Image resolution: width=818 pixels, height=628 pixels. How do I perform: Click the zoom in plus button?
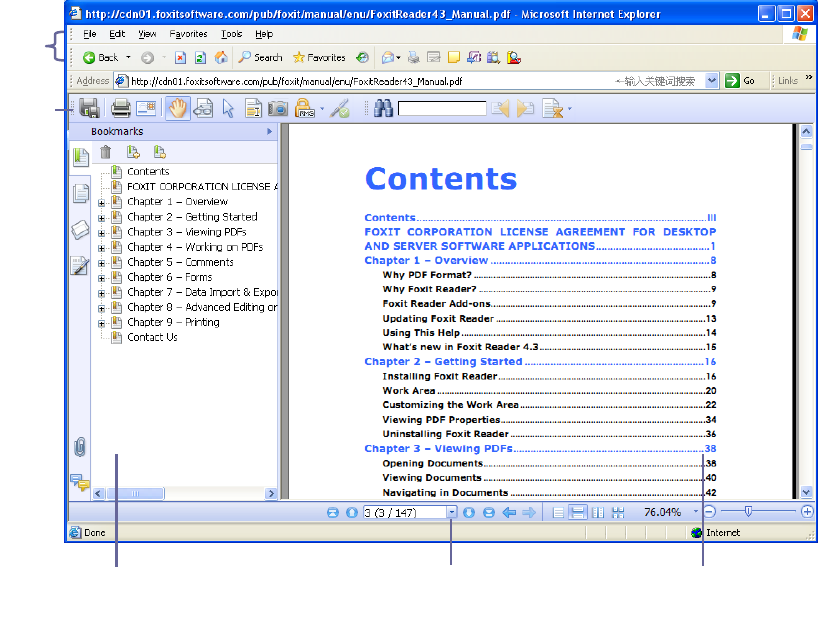807,512
